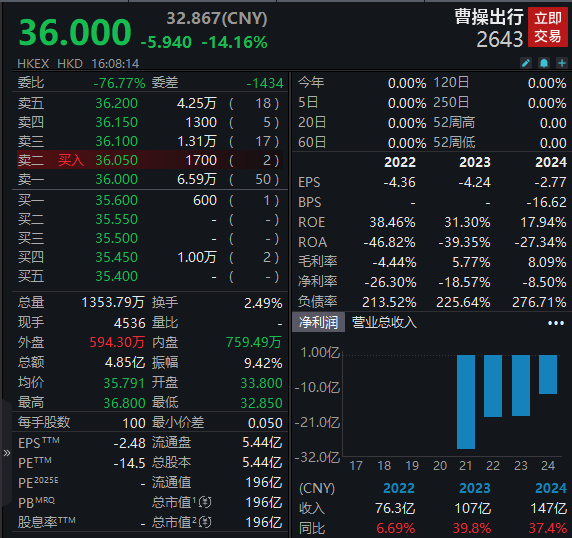Screen dimensions: 572x538
Task: Click 振幅 value 9.42%
Action: pyautogui.click(x=263, y=363)
